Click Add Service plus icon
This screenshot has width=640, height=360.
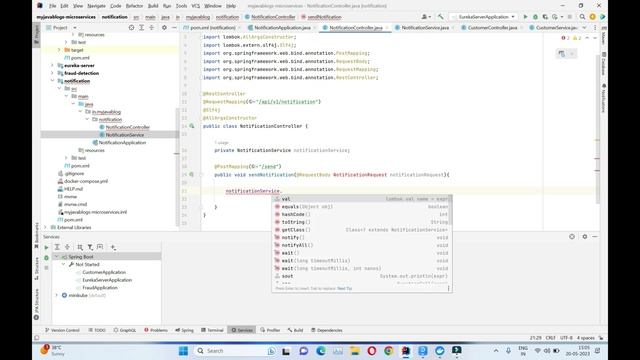(x=113, y=247)
